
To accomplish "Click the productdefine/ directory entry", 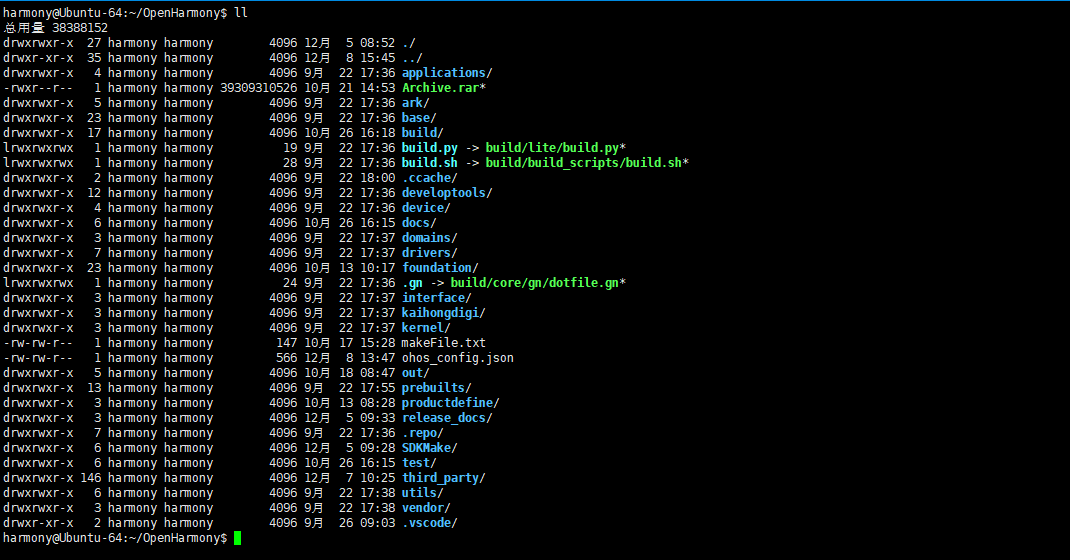I will [x=447, y=403].
